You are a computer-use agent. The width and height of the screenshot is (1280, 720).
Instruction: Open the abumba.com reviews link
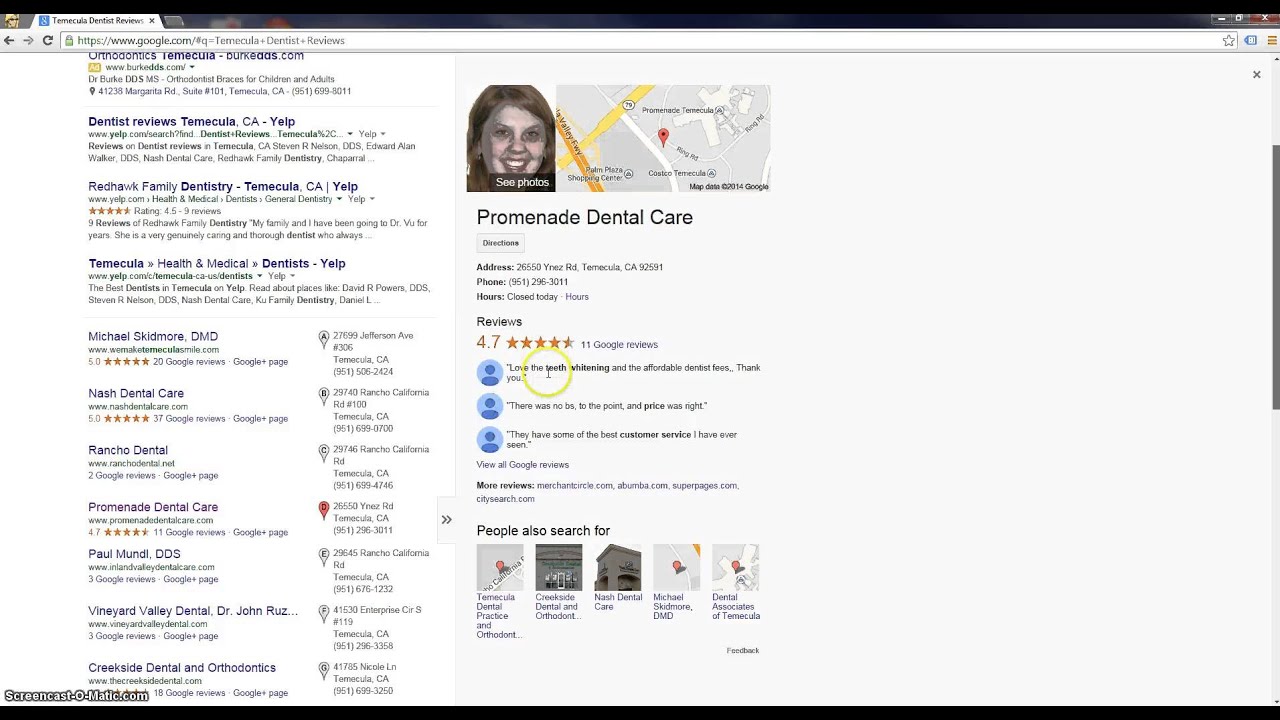(642, 486)
